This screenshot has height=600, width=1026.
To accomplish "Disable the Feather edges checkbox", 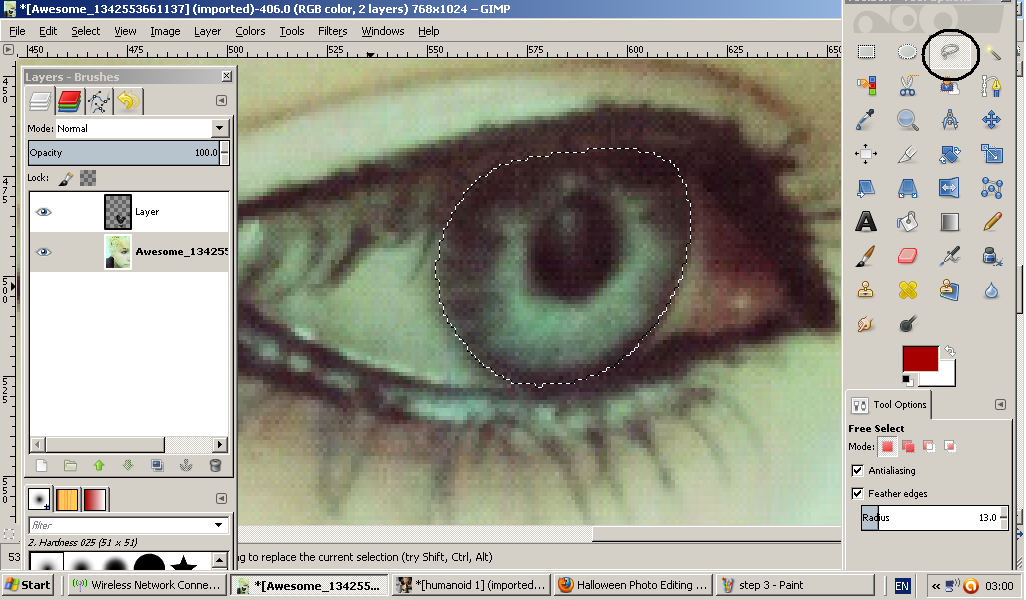I will coord(857,494).
